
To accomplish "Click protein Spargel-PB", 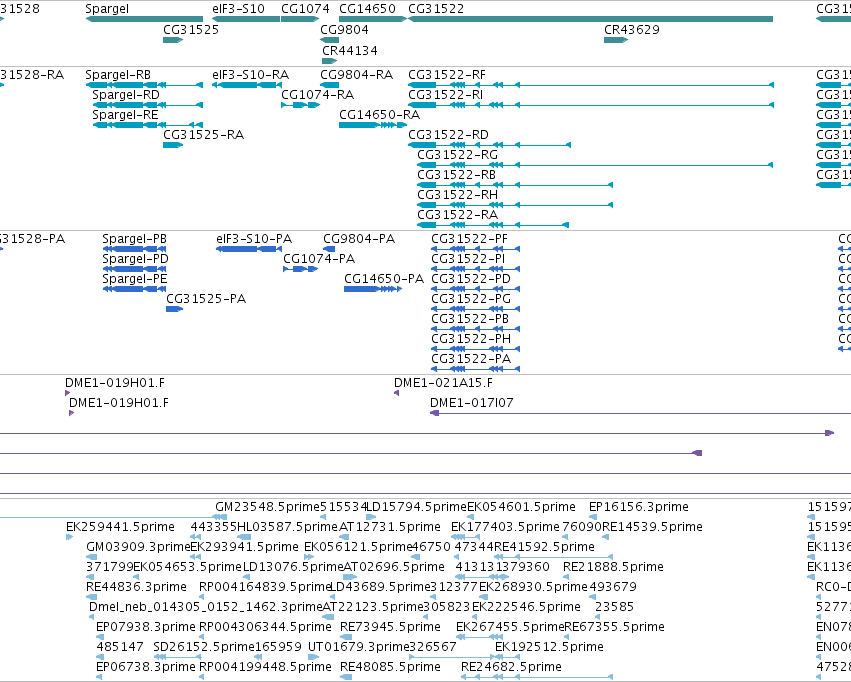I will (x=134, y=239).
